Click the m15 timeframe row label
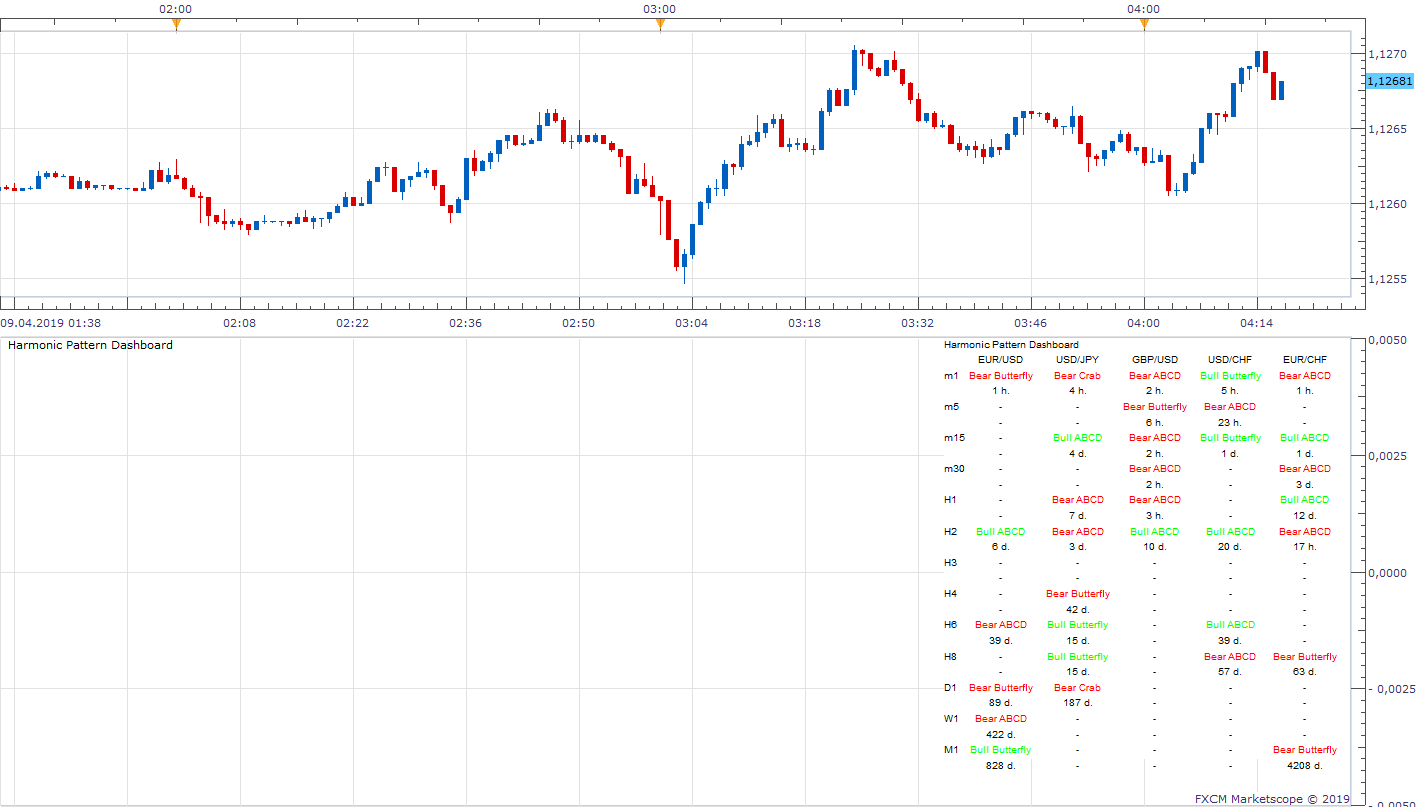1423x807 pixels. pos(954,438)
